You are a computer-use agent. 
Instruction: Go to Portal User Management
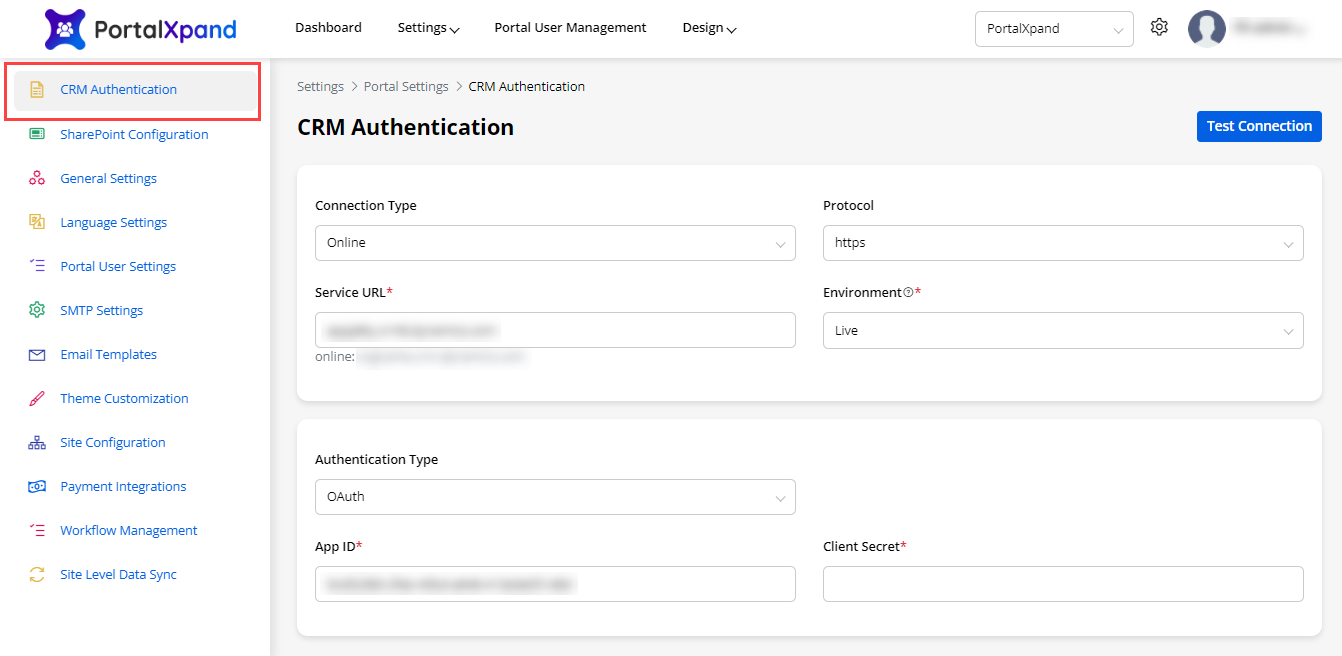pos(570,28)
